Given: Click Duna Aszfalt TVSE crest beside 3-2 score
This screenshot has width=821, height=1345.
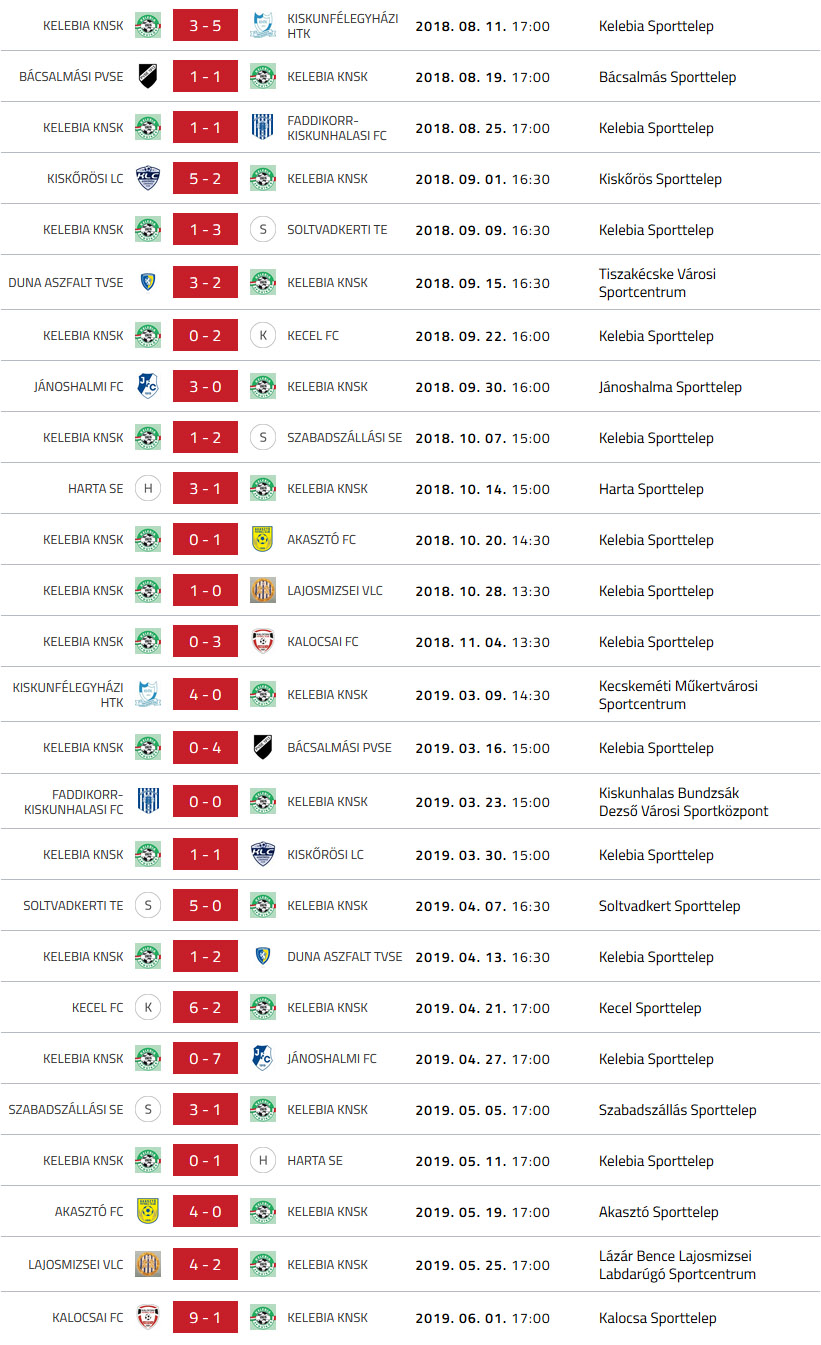Looking at the screenshot, I should (148, 283).
